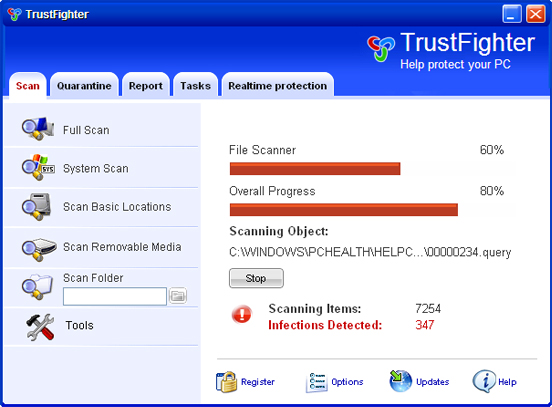Click the Full Scan magnifier icon
The width and height of the screenshot is (552, 407).
point(38,129)
